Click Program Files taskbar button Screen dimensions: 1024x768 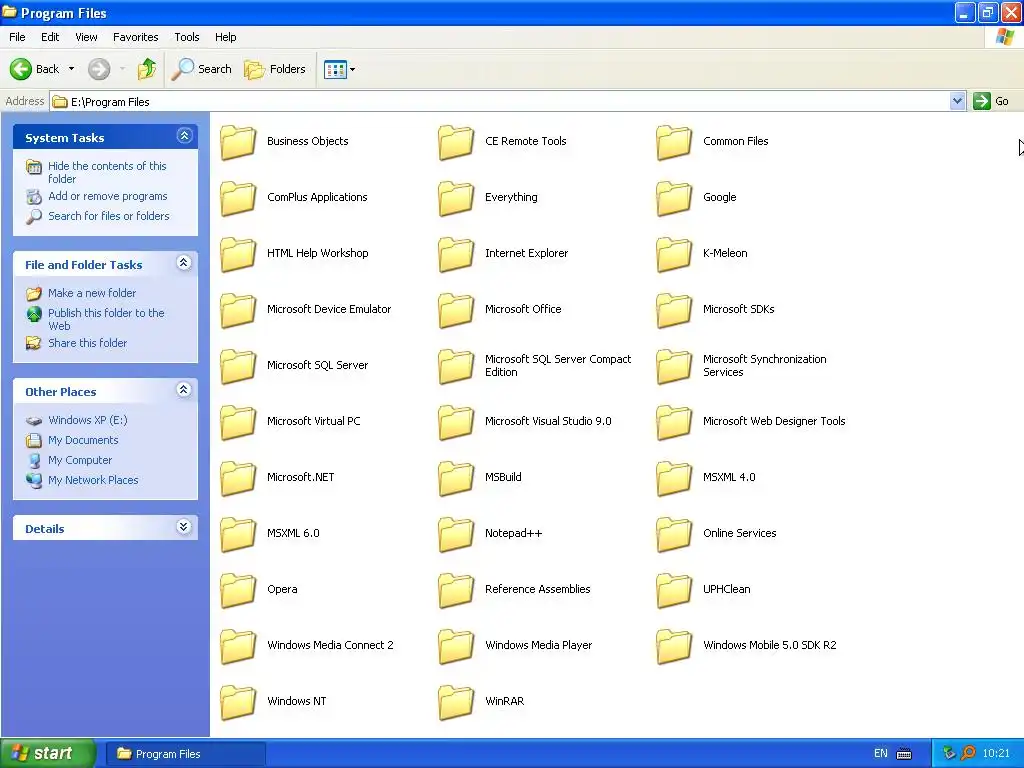(185, 754)
